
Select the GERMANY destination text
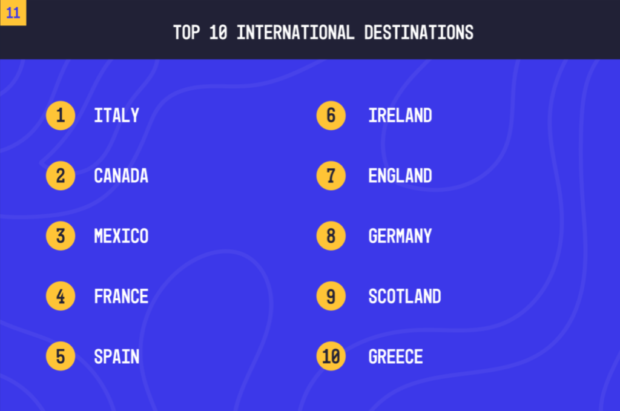click(400, 236)
